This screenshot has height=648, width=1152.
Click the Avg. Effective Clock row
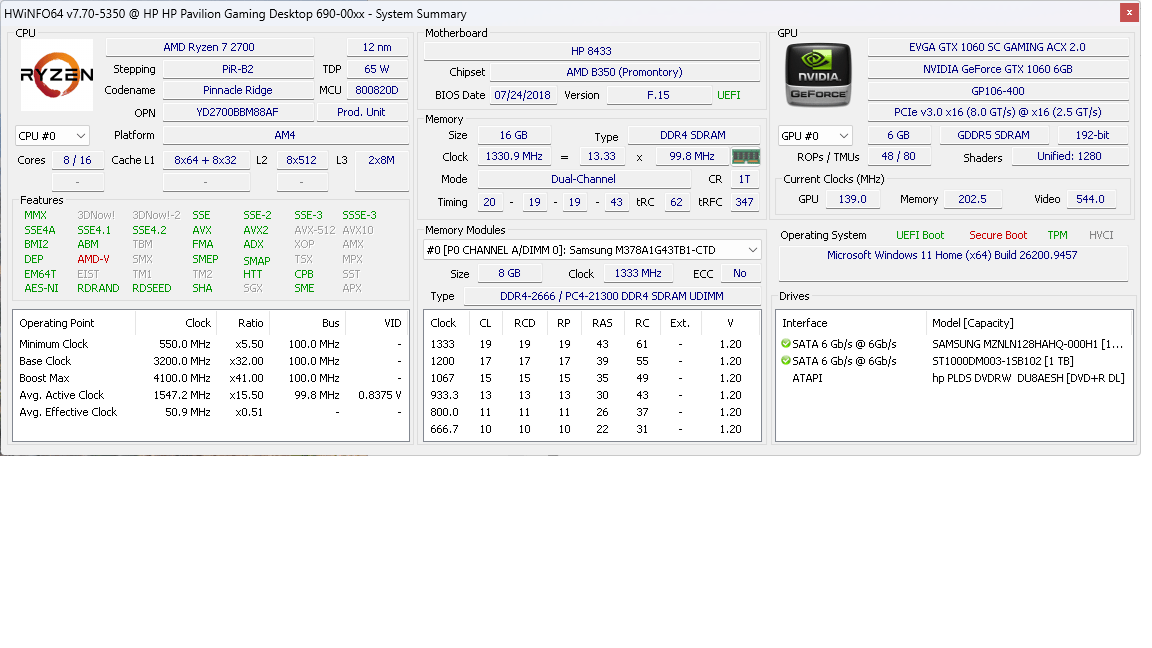point(211,412)
